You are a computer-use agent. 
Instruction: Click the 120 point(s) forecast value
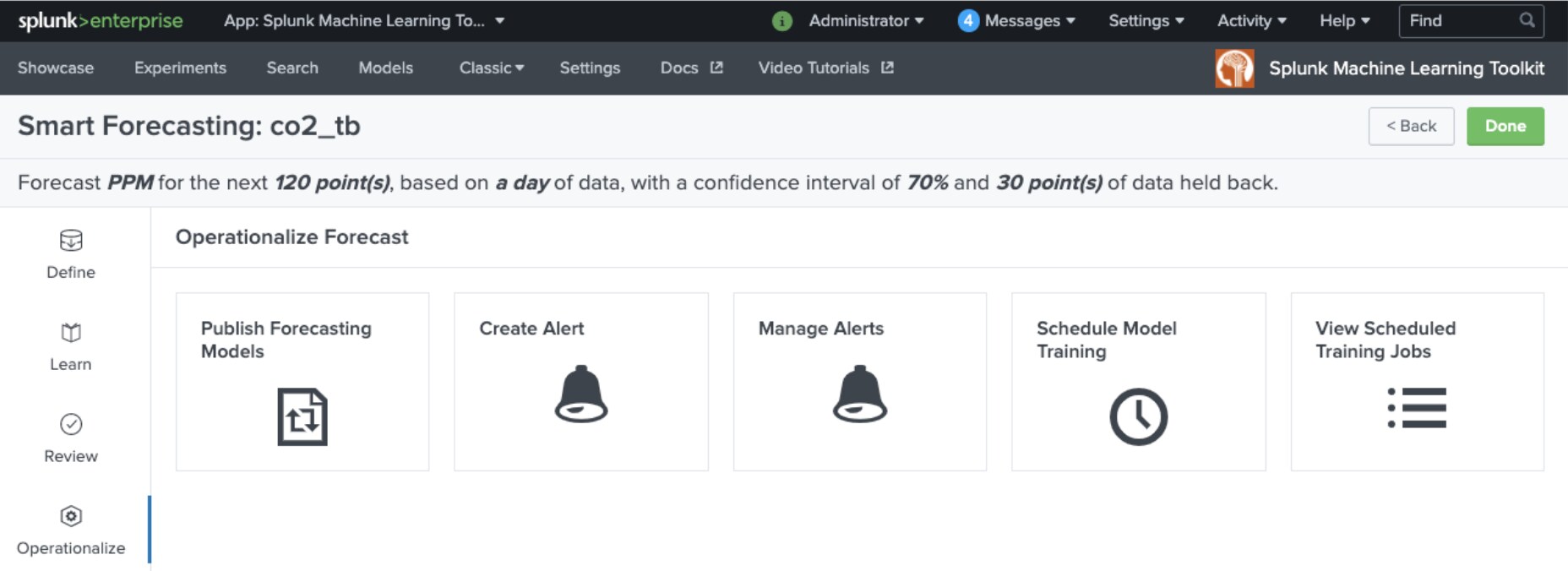coord(332,182)
